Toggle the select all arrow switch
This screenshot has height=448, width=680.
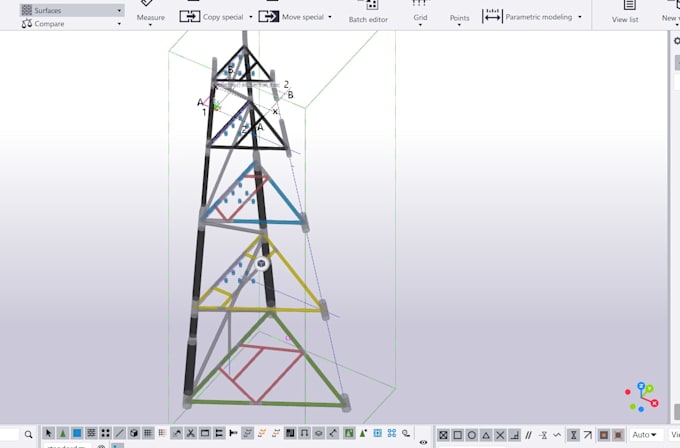(x=49, y=433)
